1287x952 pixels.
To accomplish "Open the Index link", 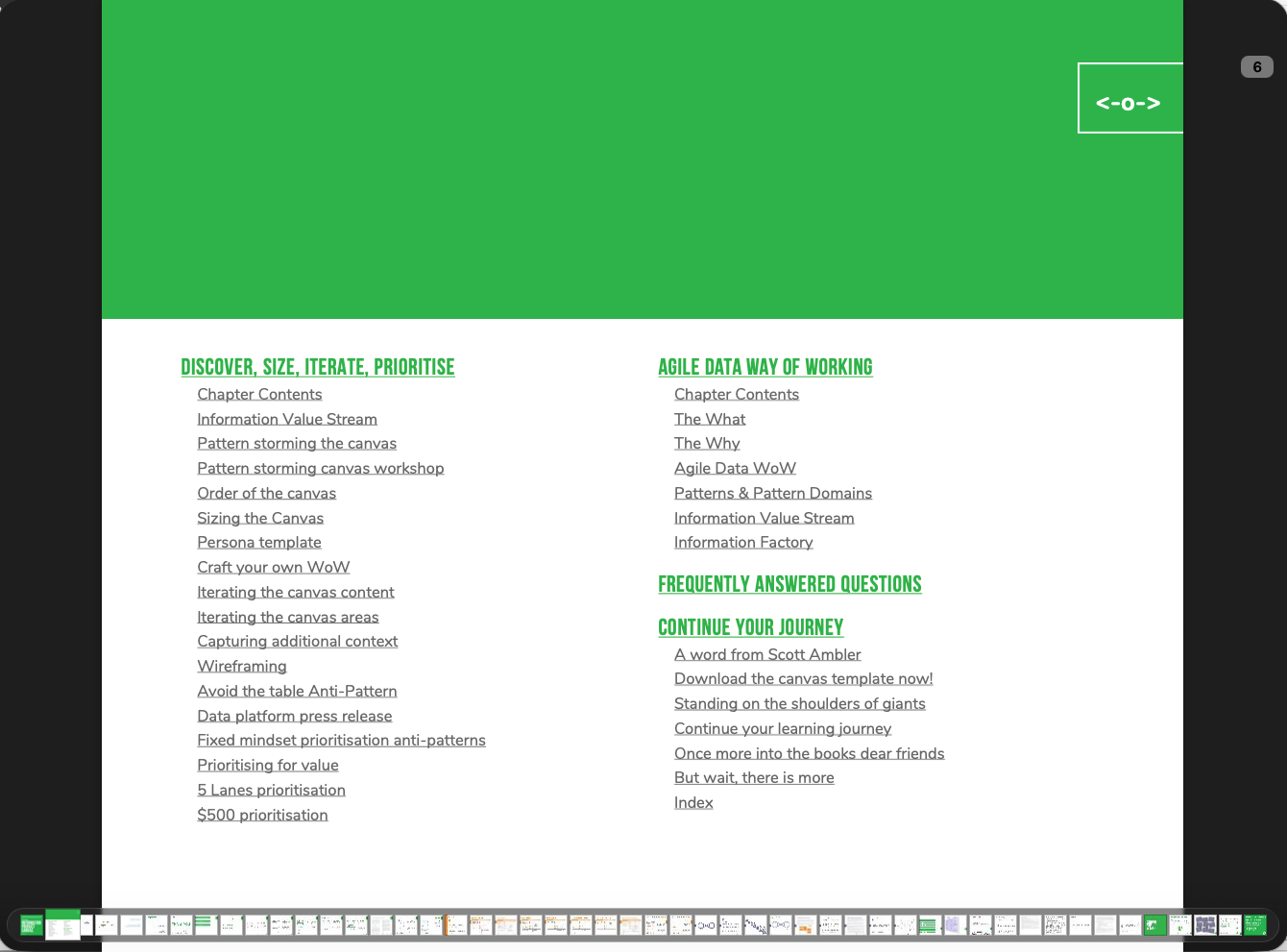I will [693, 802].
